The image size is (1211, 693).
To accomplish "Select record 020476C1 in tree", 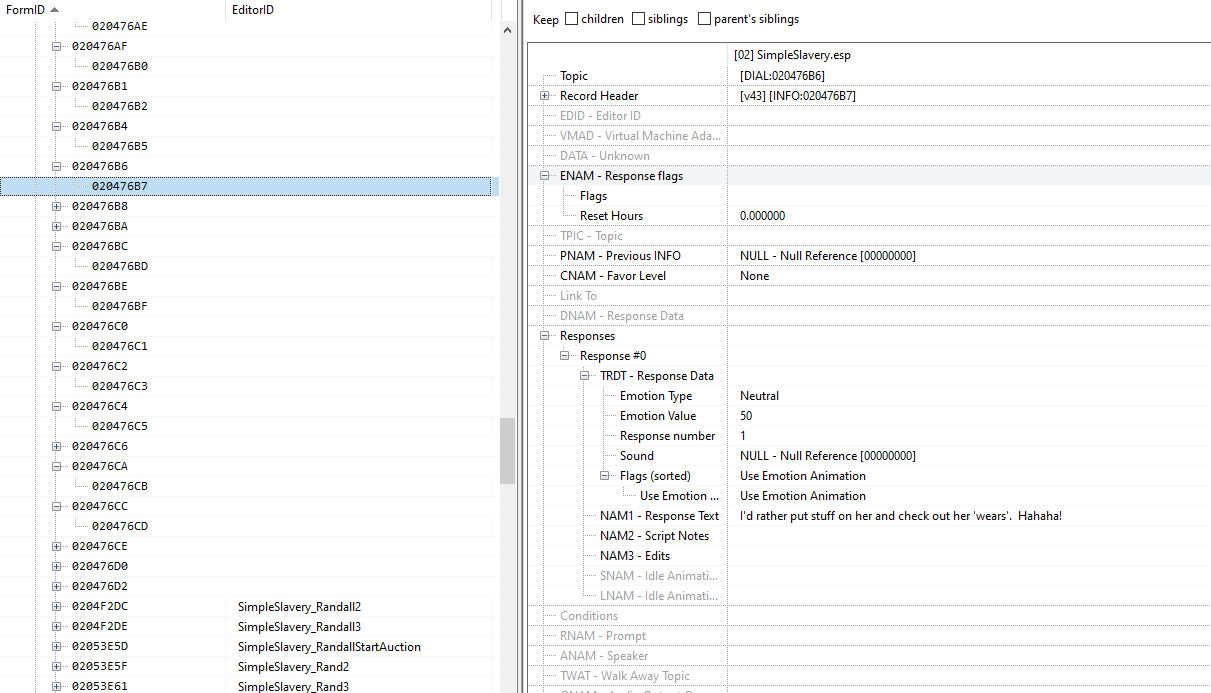I will coord(120,346).
